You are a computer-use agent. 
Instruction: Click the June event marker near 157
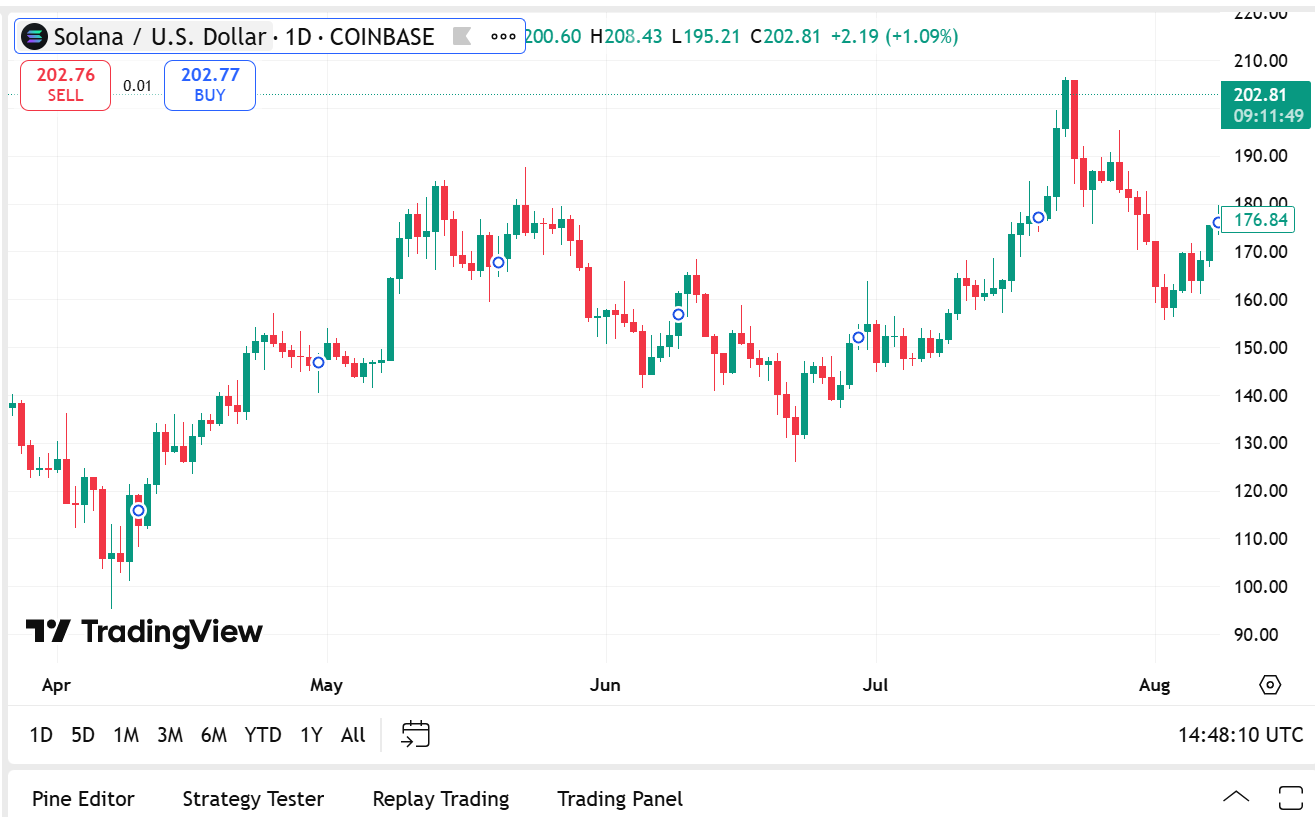[678, 314]
